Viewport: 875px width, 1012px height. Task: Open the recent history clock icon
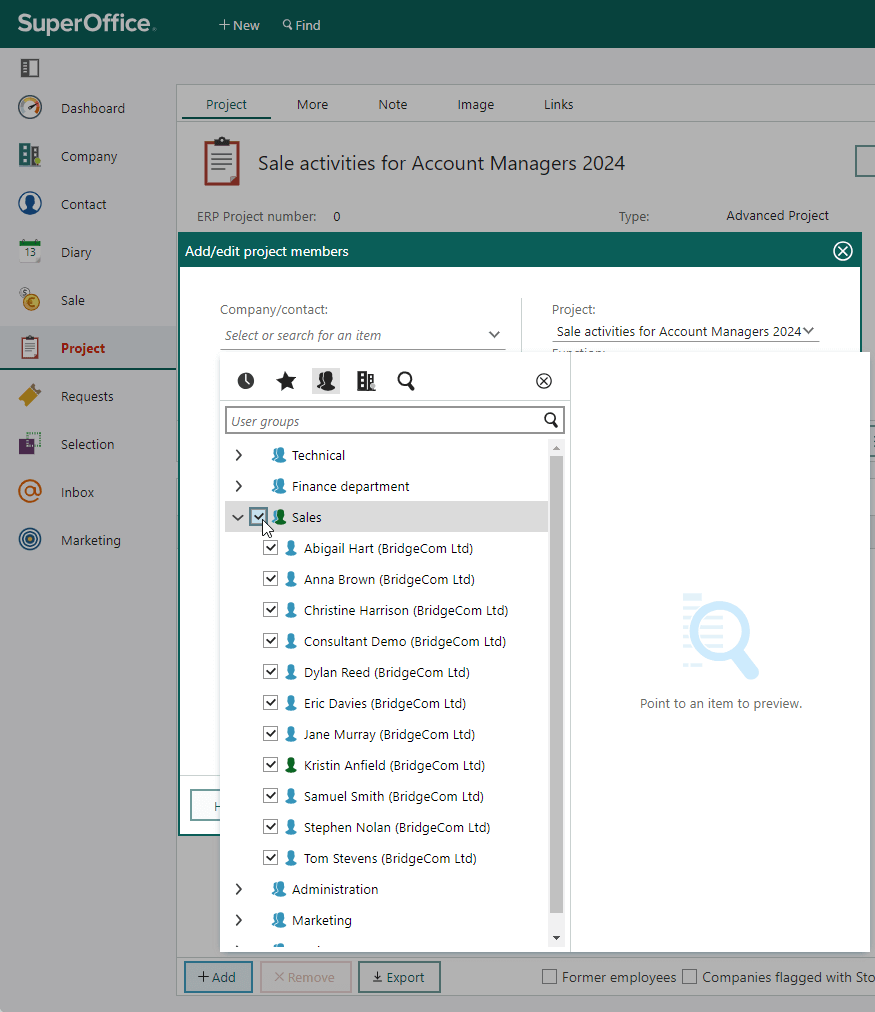[x=245, y=381]
